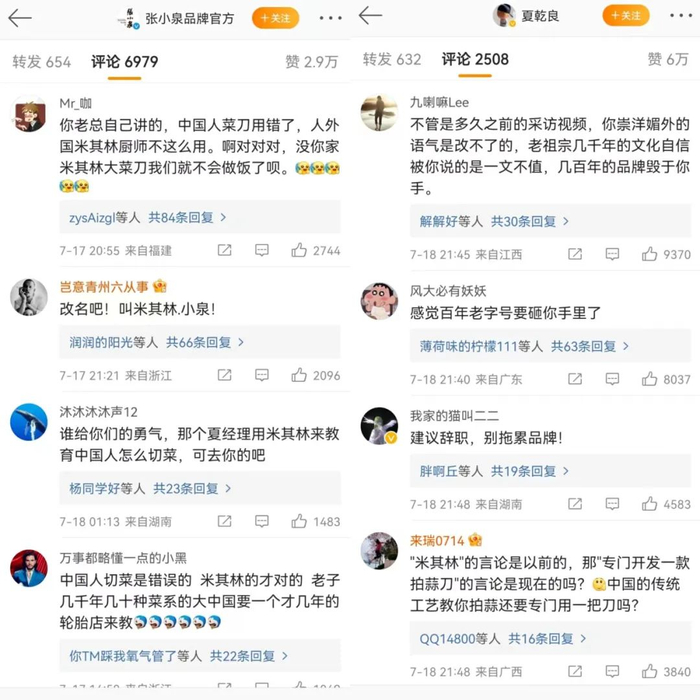
Task: Switch to 转发 654 tab
Action: click(x=42, y=62)
